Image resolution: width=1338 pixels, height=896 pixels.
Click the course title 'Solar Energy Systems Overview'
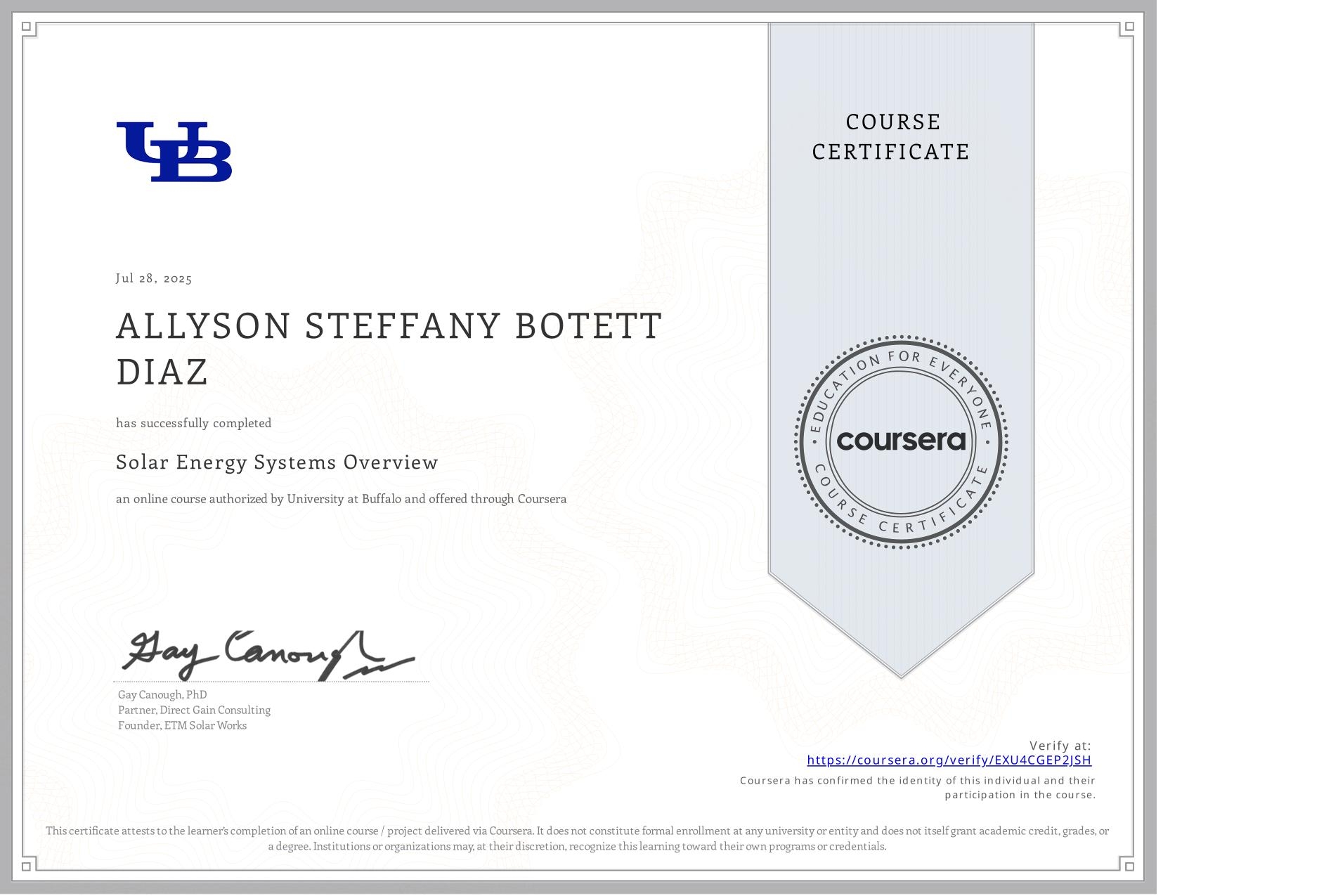(277, 462)
